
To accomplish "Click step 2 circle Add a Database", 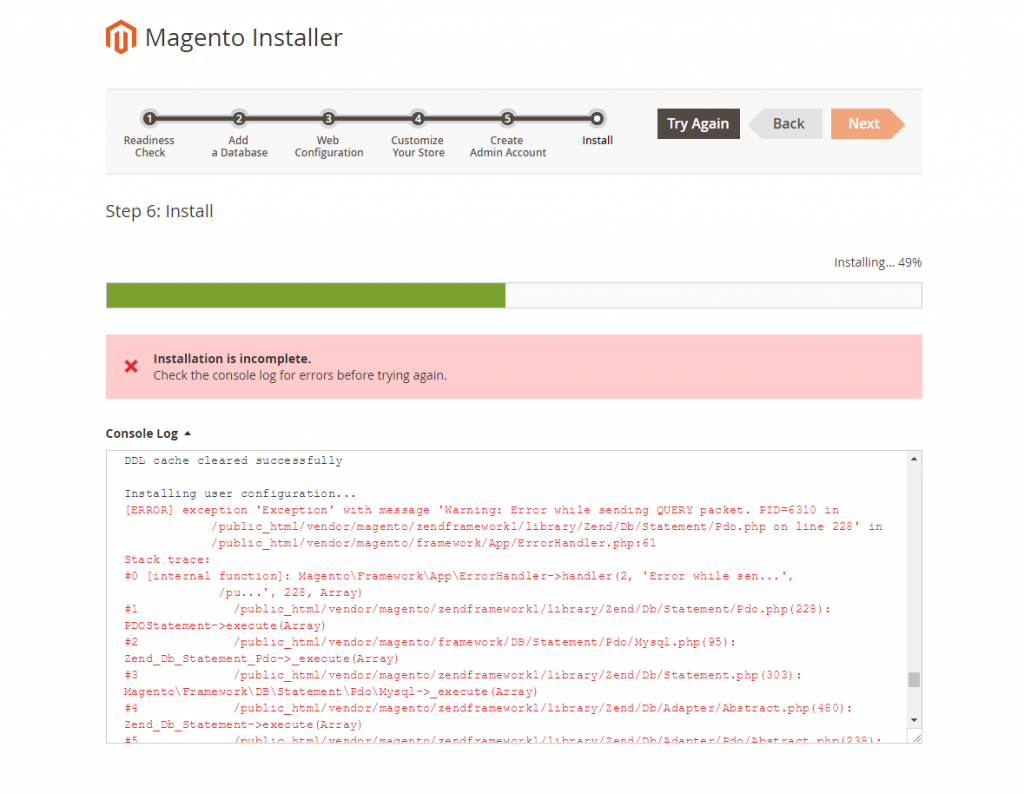I will point(239,119).
